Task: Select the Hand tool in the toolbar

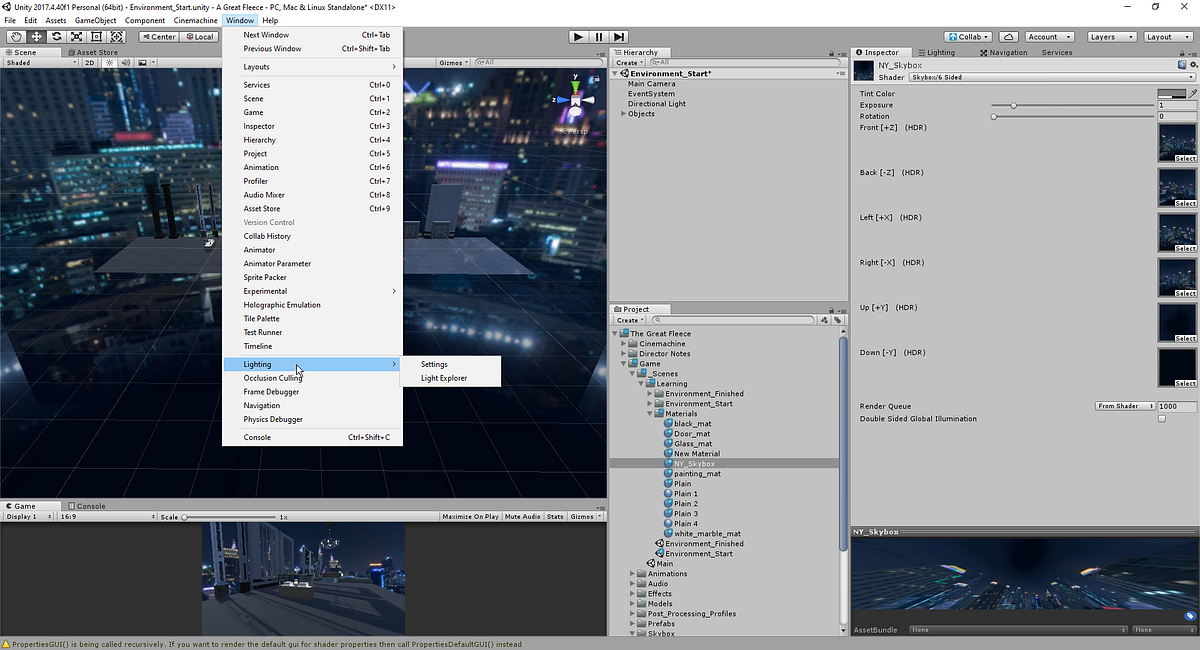Action: click(x=16, y=36)
